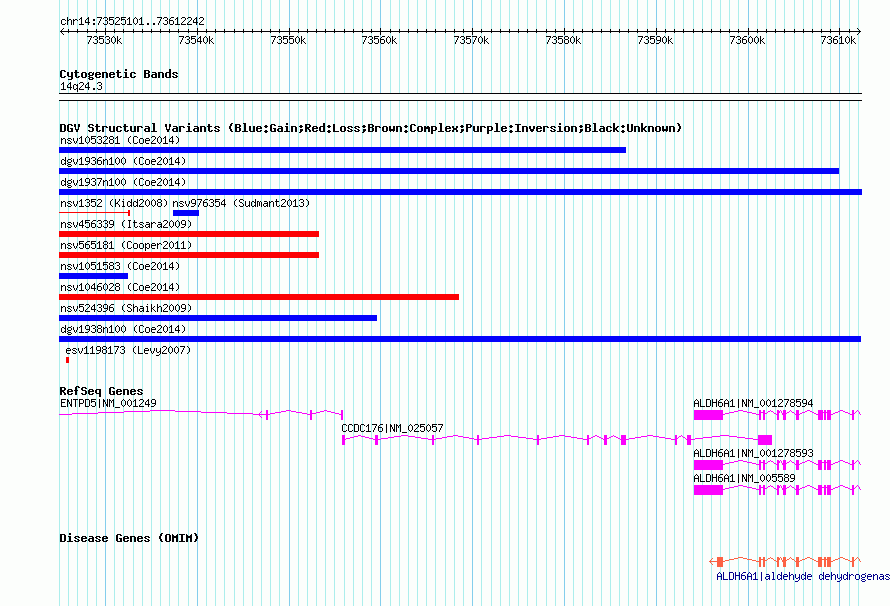Click the ENTPD5|NM_001249 gene label

coord(108,403)
